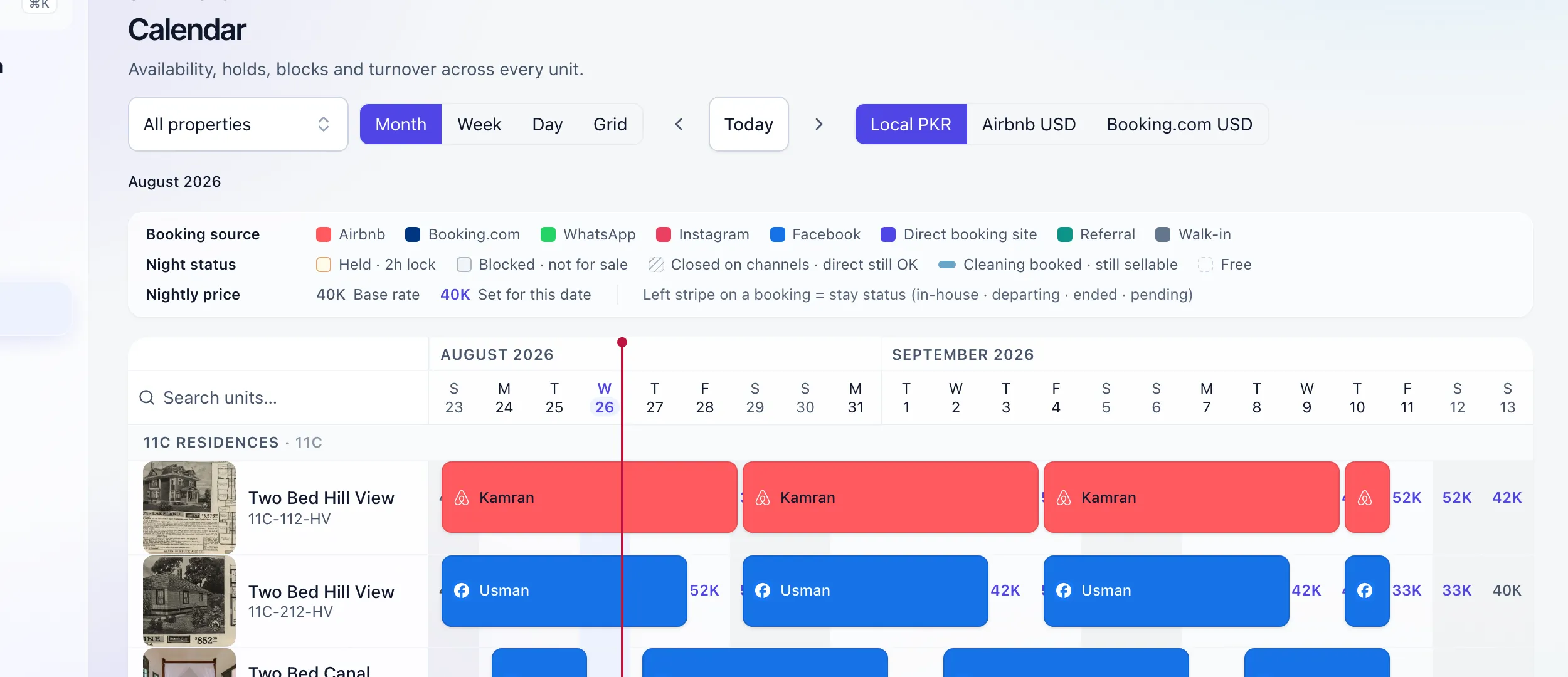Open Two Bed Hill View 11C-112-HV unit
The image size is (1568, 677).
click(x=321, y=508)
